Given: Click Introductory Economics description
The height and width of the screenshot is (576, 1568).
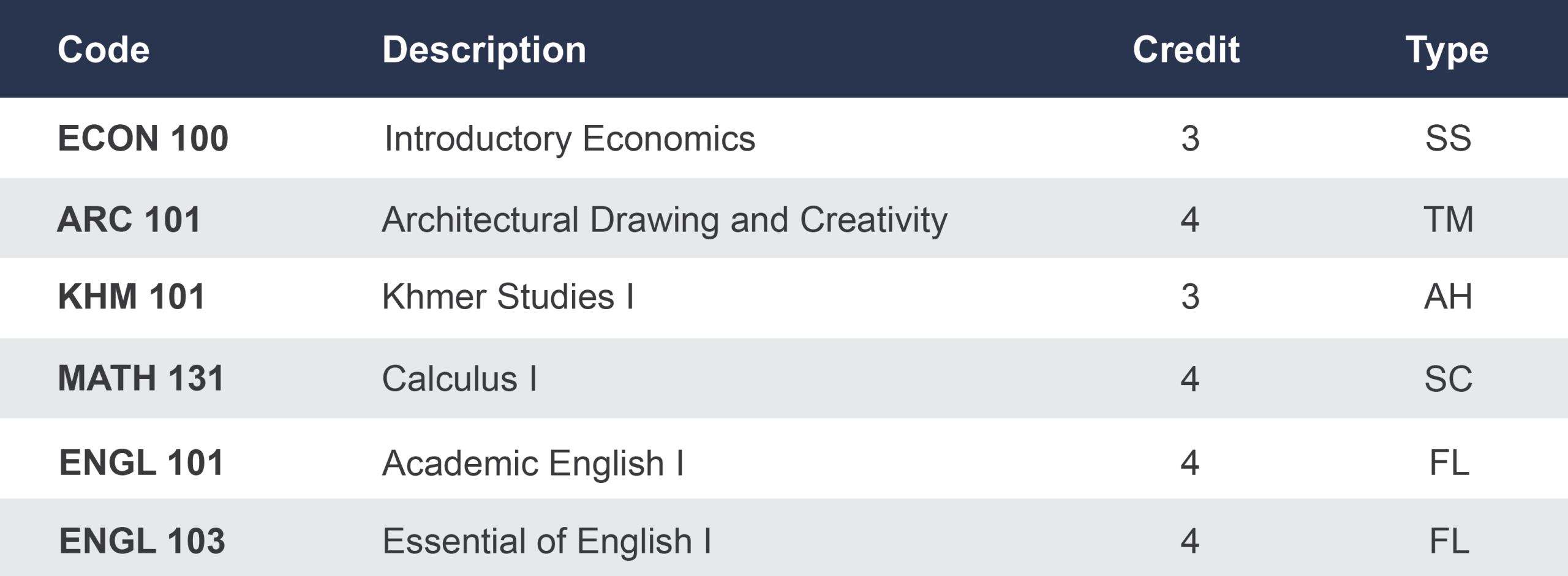Looking at the screenshot, I should (570, 139).
